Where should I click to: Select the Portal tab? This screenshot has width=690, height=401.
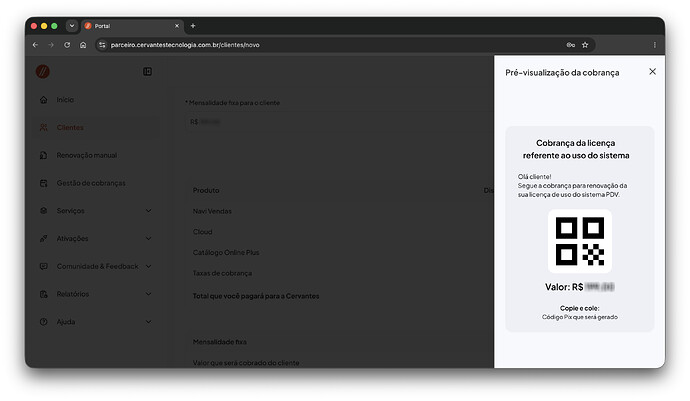[x=132, y=26]
